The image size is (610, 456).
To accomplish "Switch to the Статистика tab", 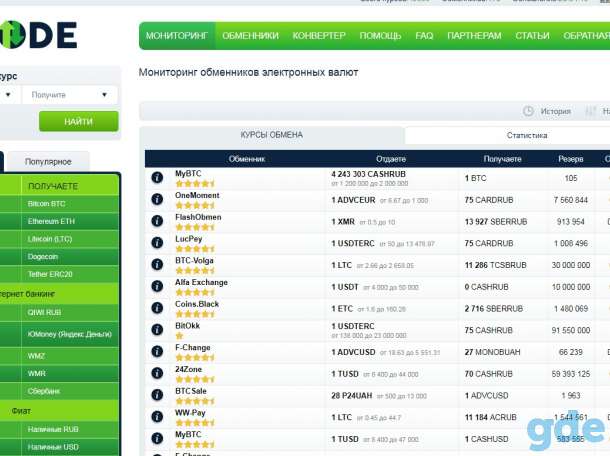I will pyautogui.click(x=527, y=135).
